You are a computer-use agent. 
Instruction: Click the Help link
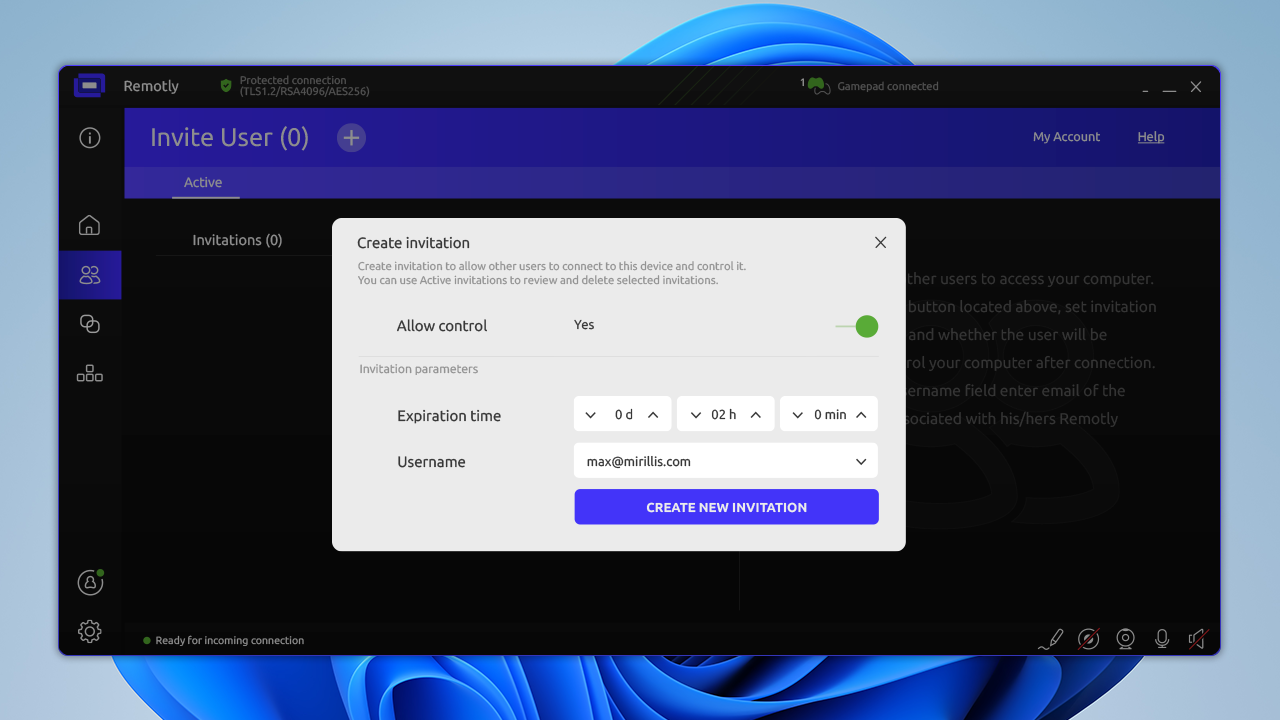pos(1150,137)
